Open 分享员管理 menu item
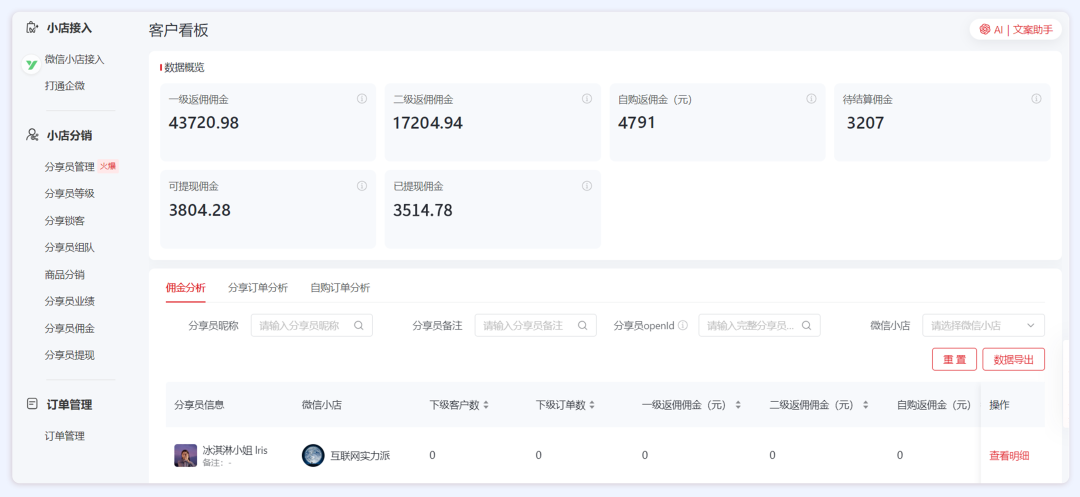This screenshot has width=1080, height=497. 70,167
